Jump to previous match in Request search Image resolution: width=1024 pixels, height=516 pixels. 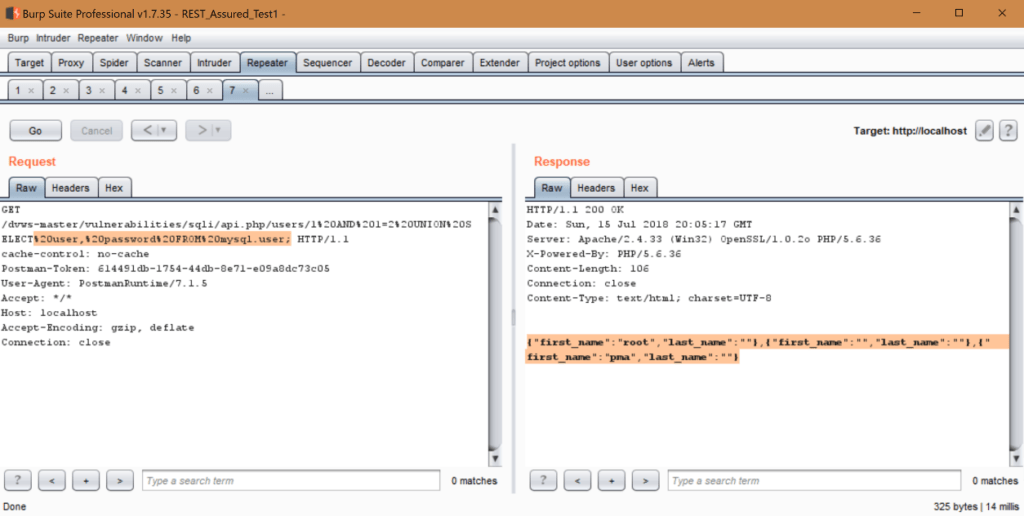tap(53, 480)
